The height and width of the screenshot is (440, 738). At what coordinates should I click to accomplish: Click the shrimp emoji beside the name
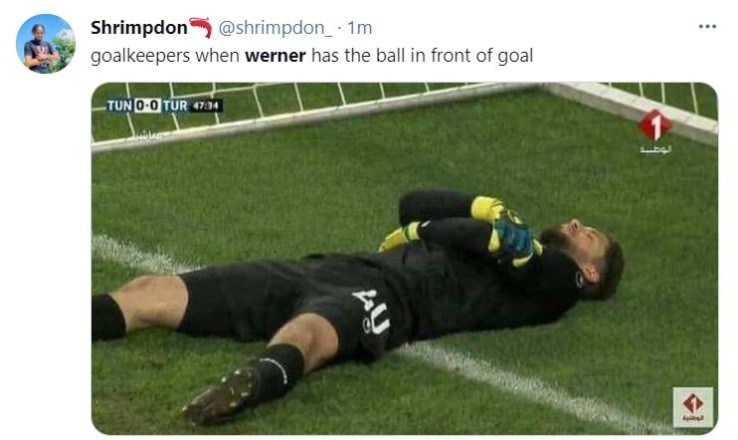pos(201,27)
